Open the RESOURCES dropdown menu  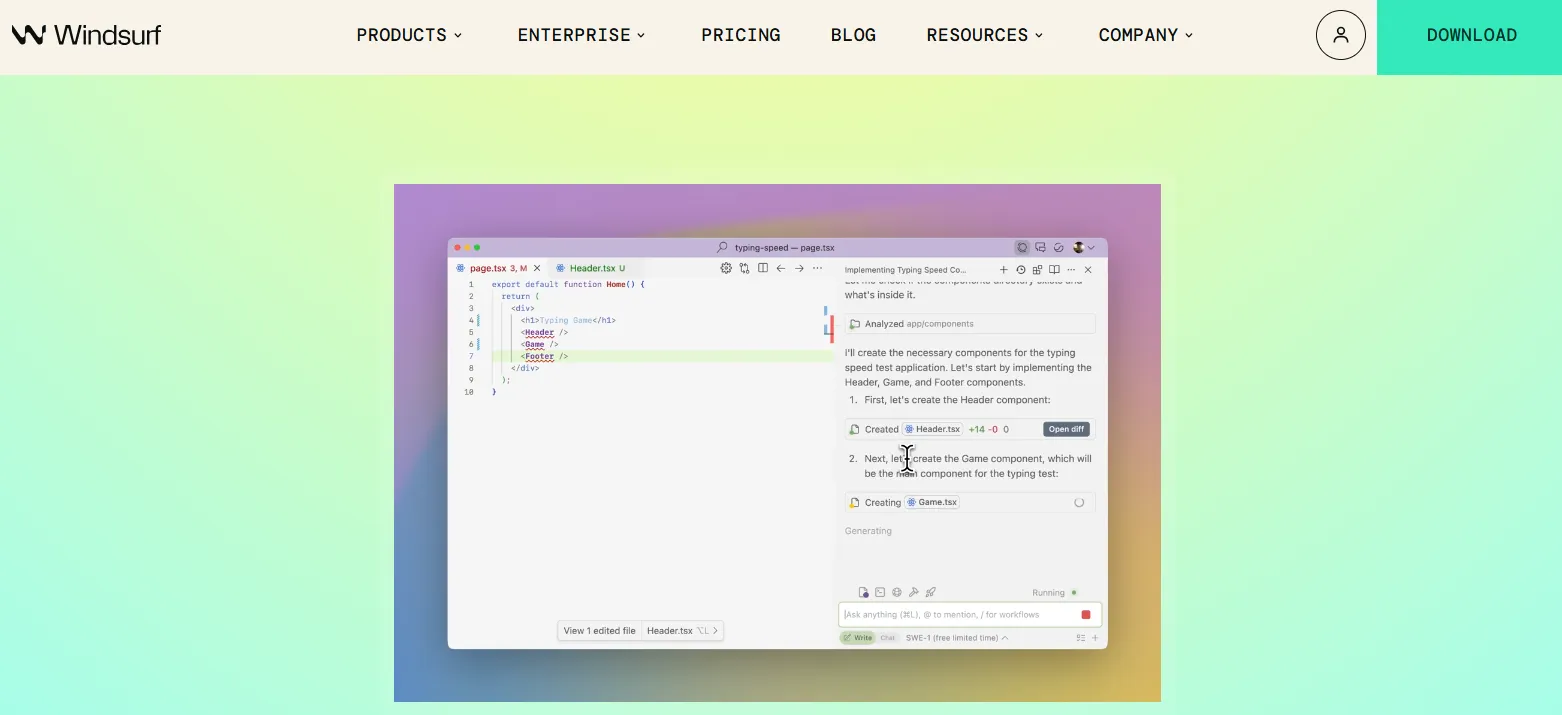tap(984, 35)
